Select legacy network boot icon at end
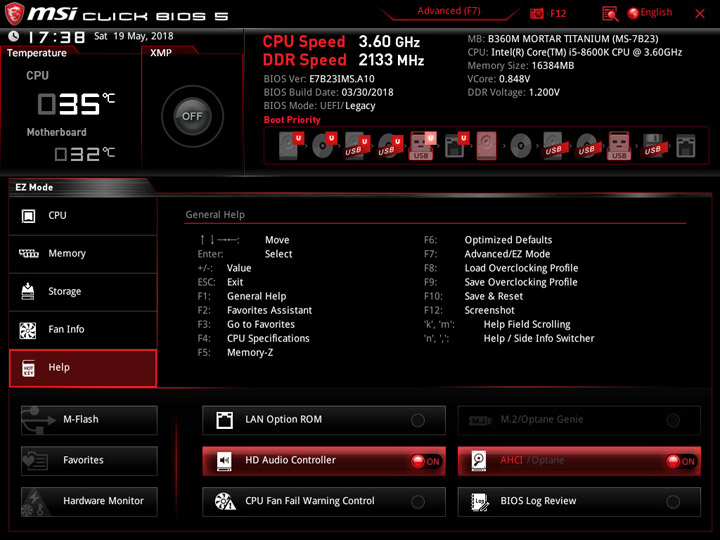 pyautogui.click(x=686, y=146)
